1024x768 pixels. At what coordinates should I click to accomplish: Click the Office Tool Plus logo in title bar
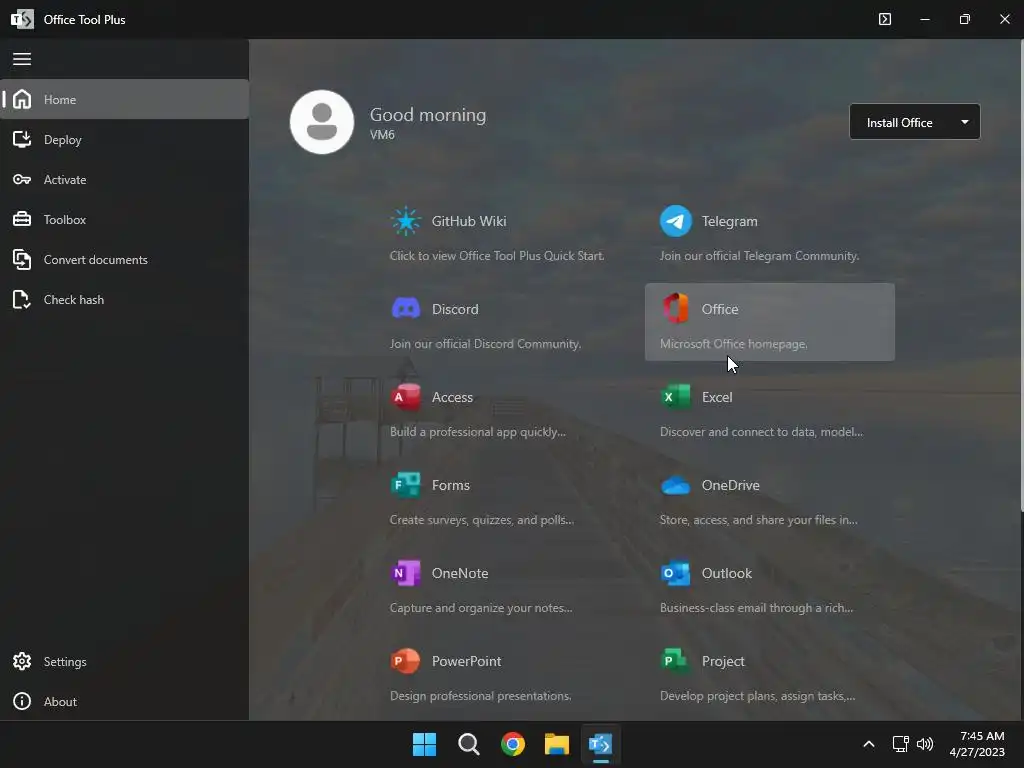(x=22, y=20)
